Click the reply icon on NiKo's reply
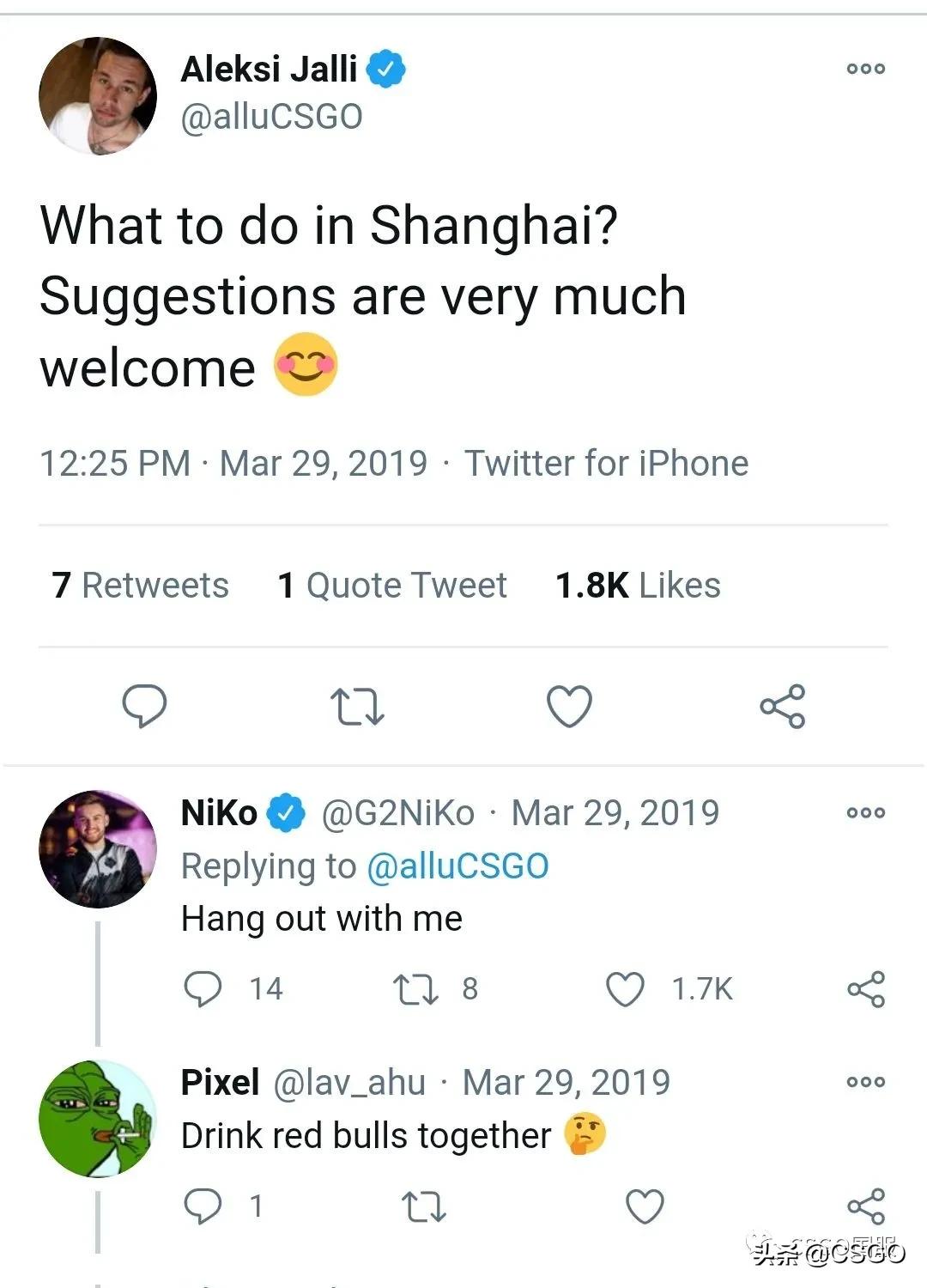 (x=206, y=989)
